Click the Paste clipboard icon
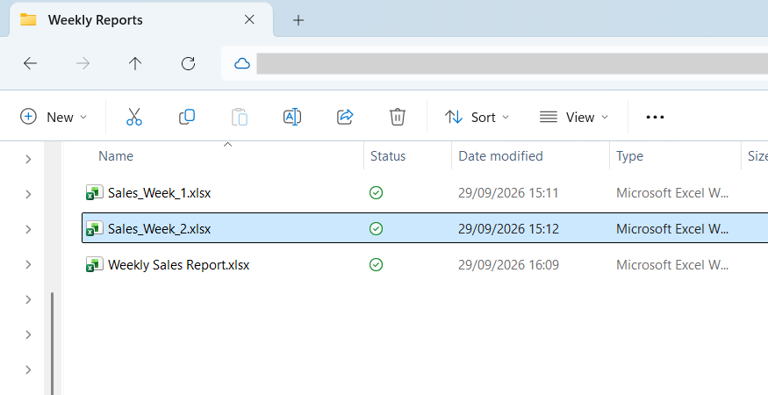The width and height of the screenshot is (768, 395). [240, 117]
